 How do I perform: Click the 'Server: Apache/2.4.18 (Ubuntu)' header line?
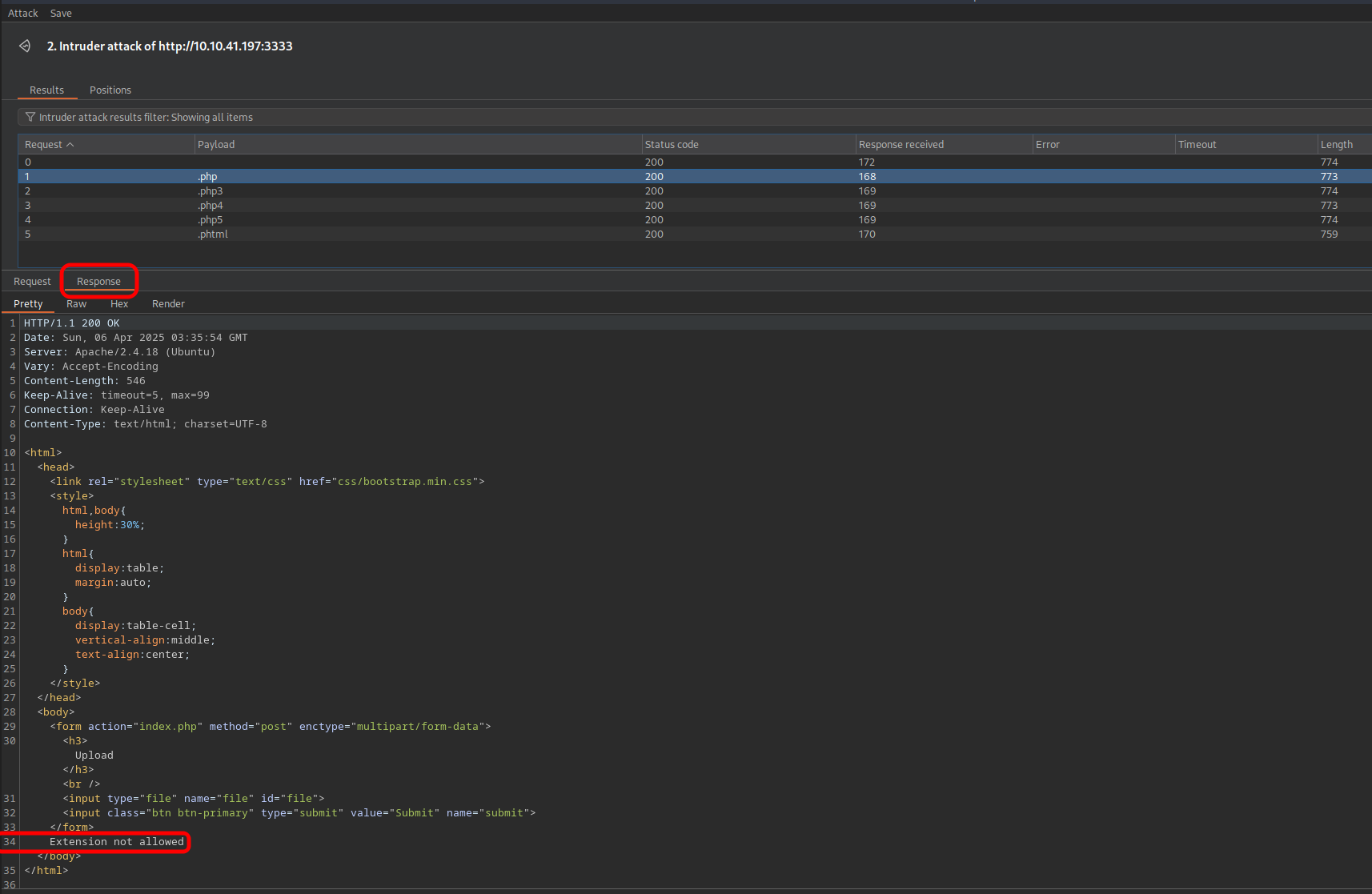click(x=119, y=352)
